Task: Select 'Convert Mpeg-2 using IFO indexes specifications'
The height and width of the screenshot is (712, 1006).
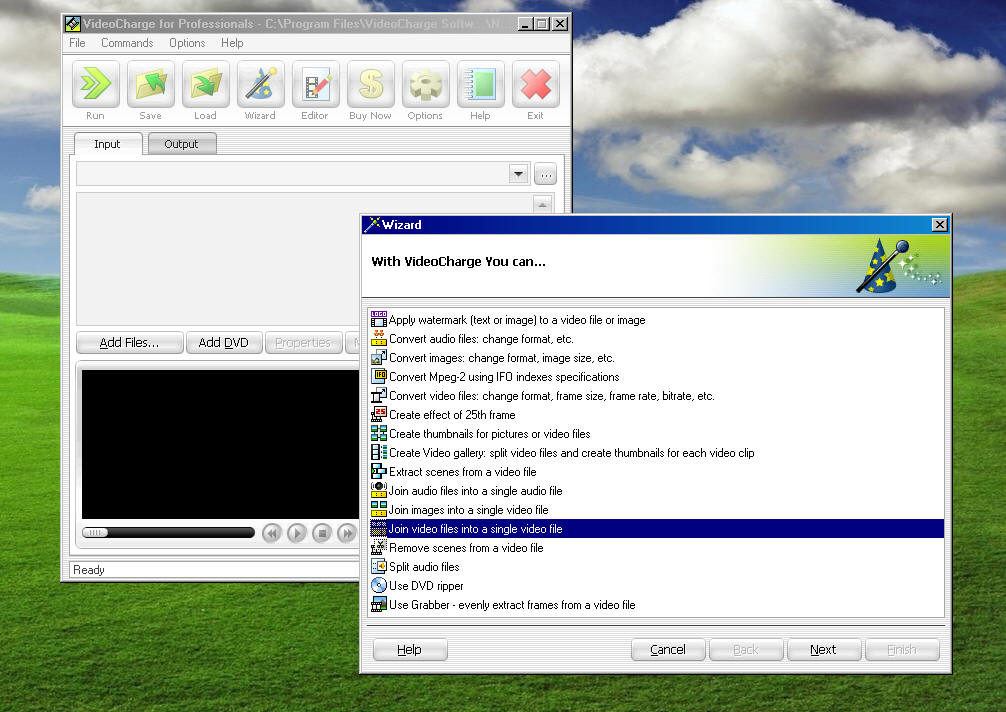Action: [x=657, y=377]
